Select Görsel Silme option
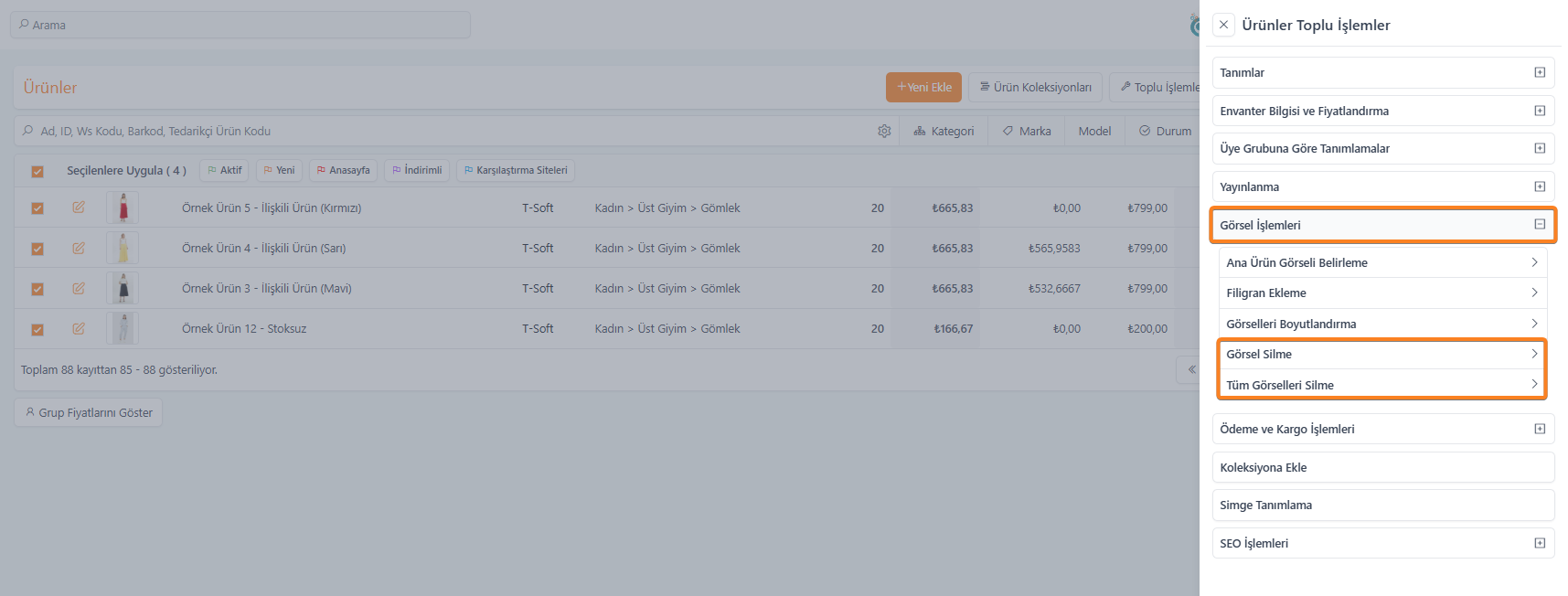The image size is (1568, 596). [1381, 354]
